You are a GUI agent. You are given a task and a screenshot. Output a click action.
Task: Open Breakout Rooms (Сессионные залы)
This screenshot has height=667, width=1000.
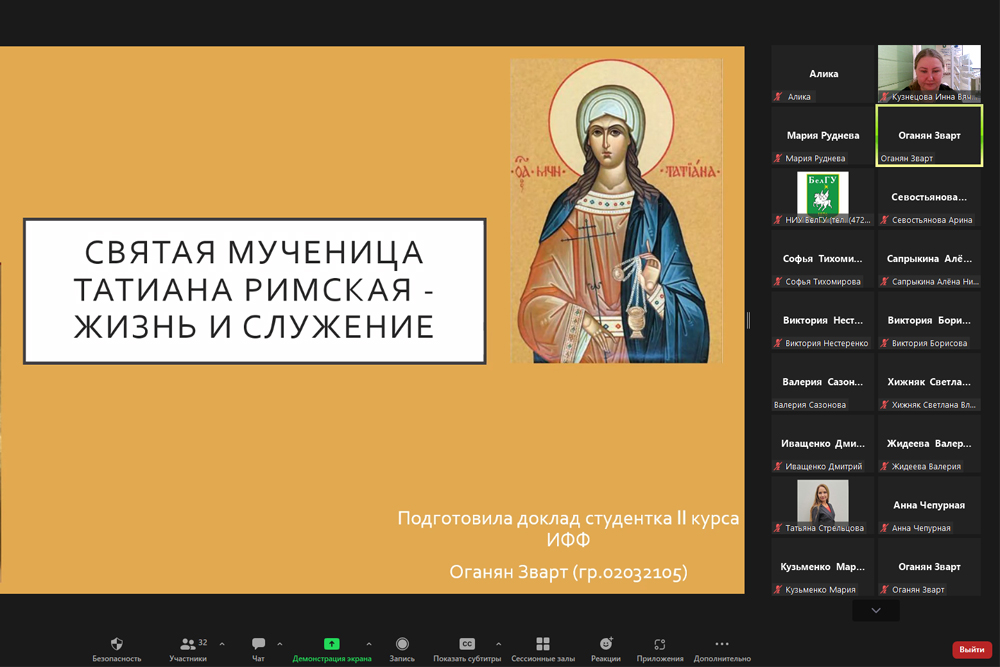pos(543,645)
